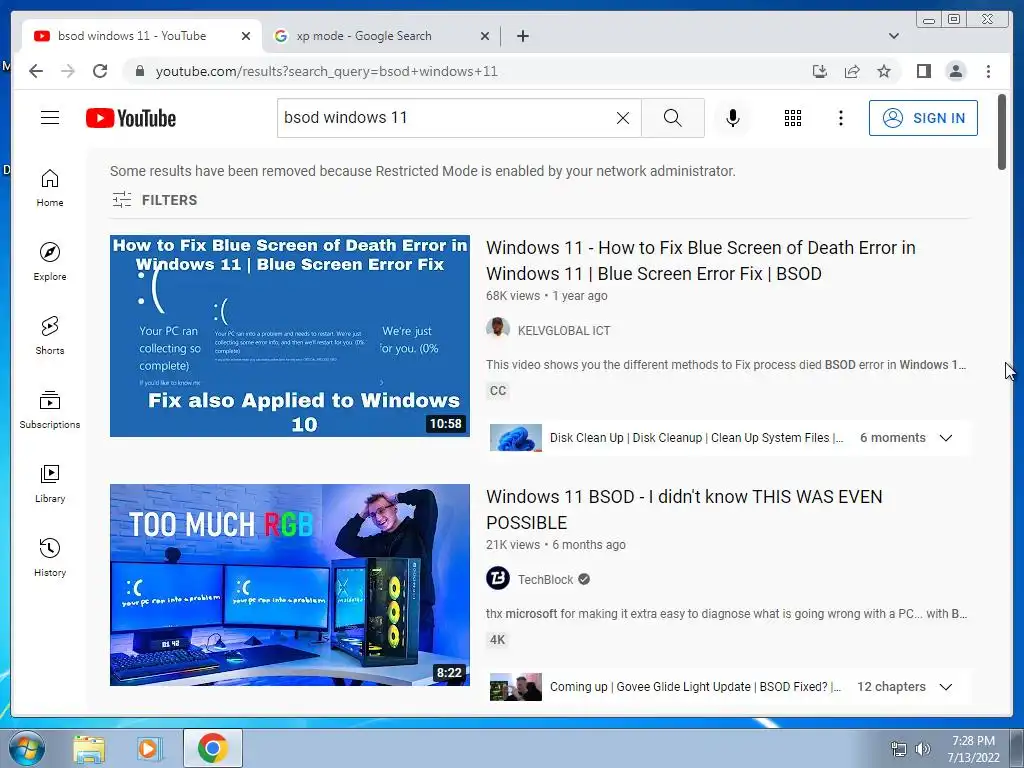Open Windows Explorer from the taskbar
The width and height of the screenshot is (1024, 768).
tap(89, 748)
